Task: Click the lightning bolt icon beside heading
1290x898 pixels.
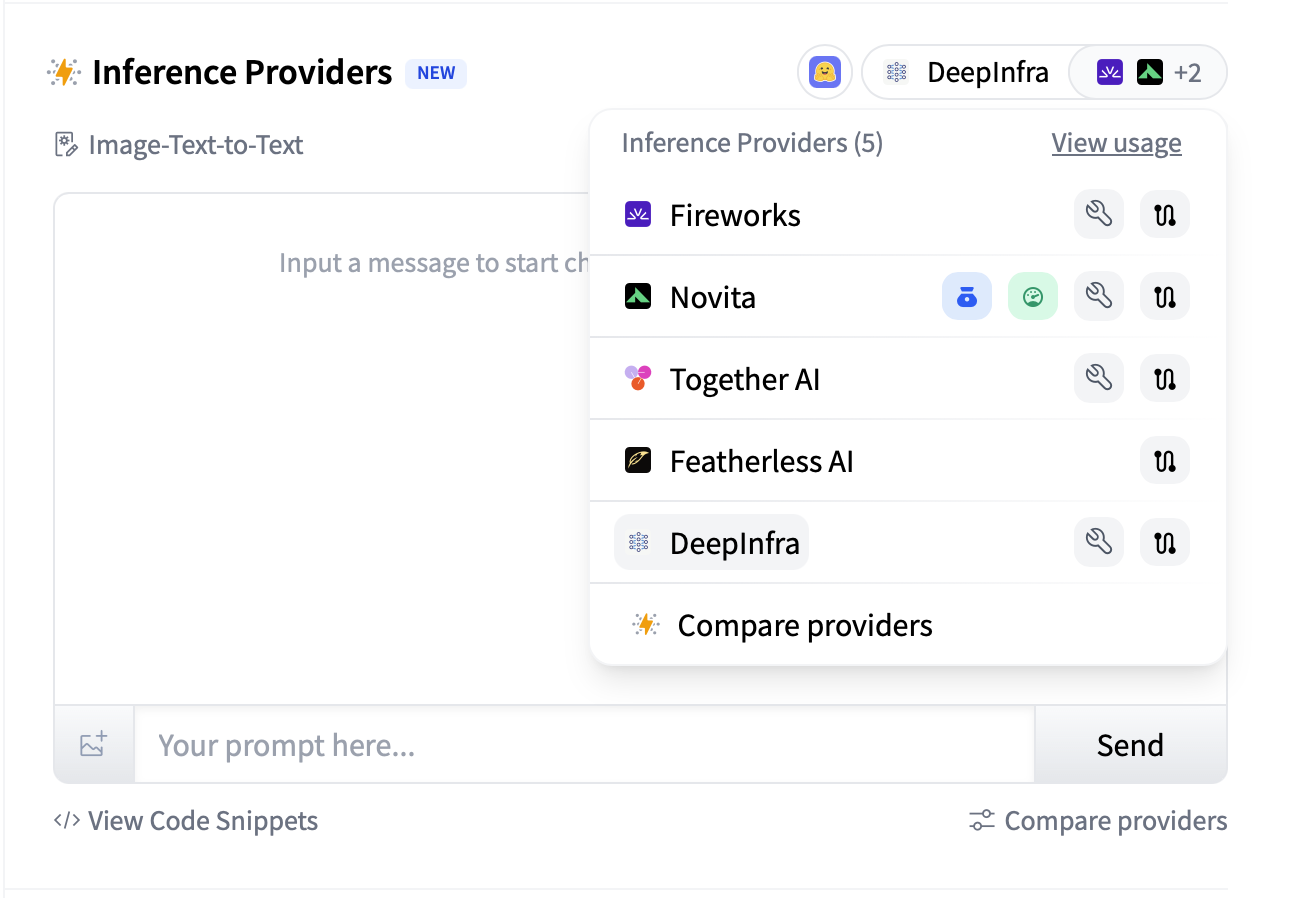Action: [x=63, y=73]
